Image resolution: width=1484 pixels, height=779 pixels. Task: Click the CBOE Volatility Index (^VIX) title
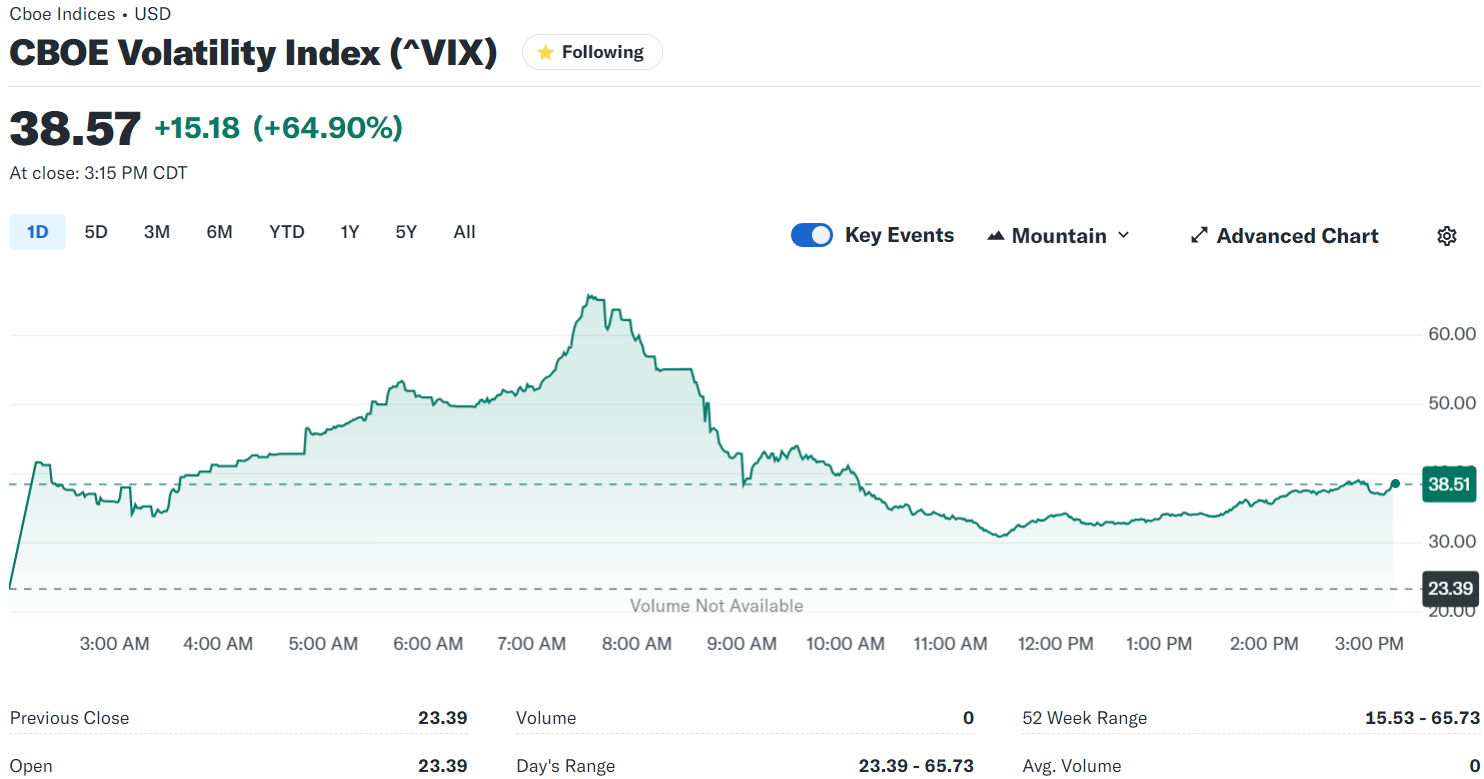(253, 52)
